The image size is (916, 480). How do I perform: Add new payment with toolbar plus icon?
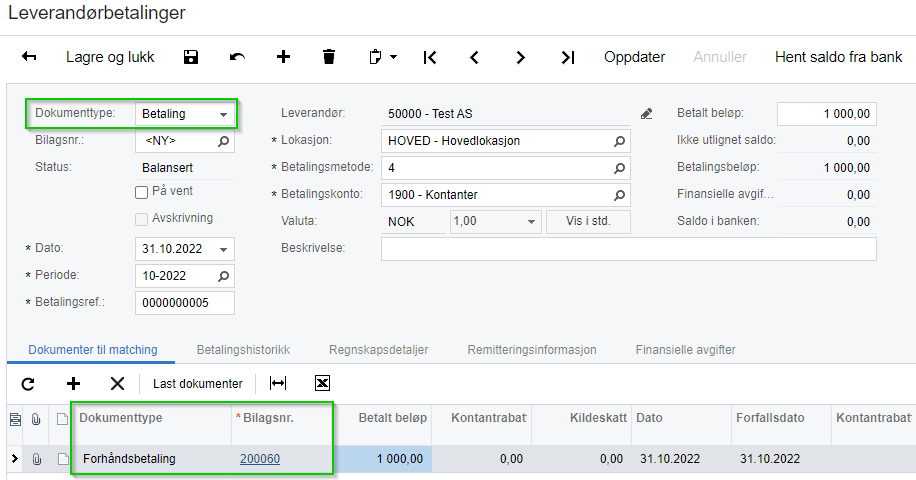tap(283, 57)
